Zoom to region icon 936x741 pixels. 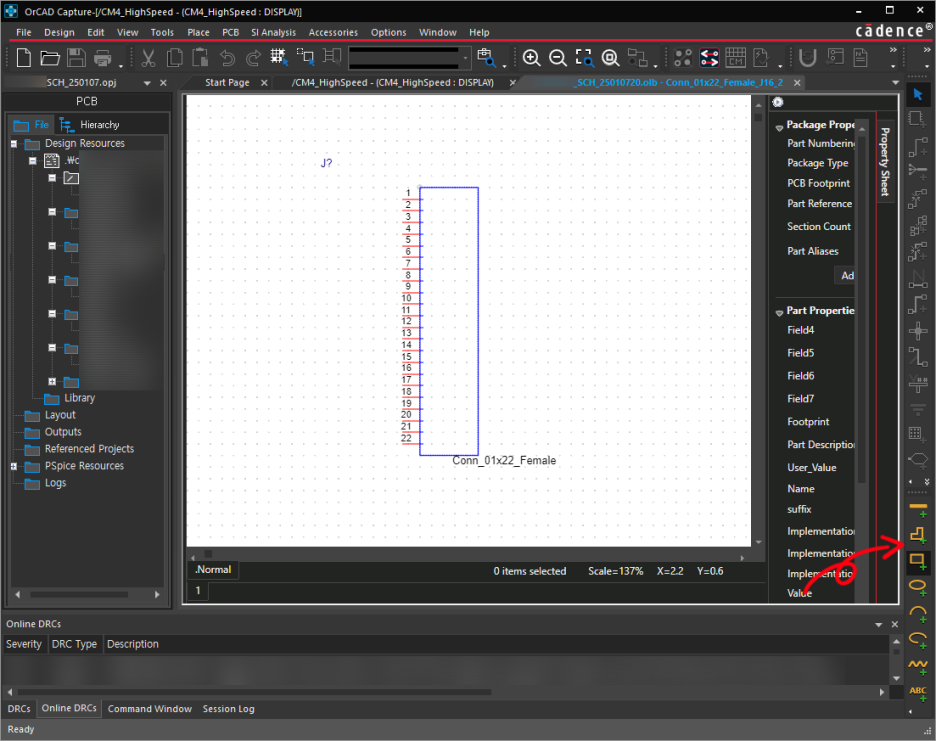pyautogui.click(x=584, y=58)
